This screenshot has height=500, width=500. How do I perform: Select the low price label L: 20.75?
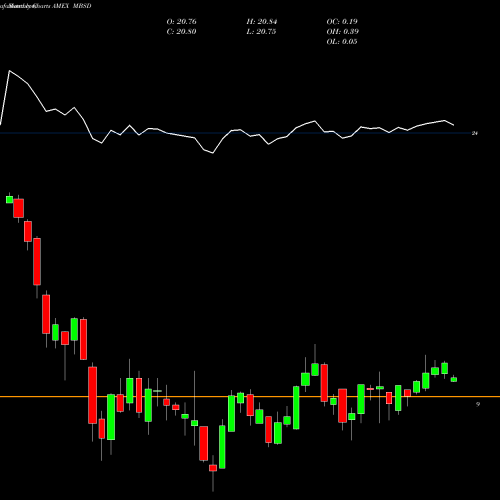pos(262,32)
